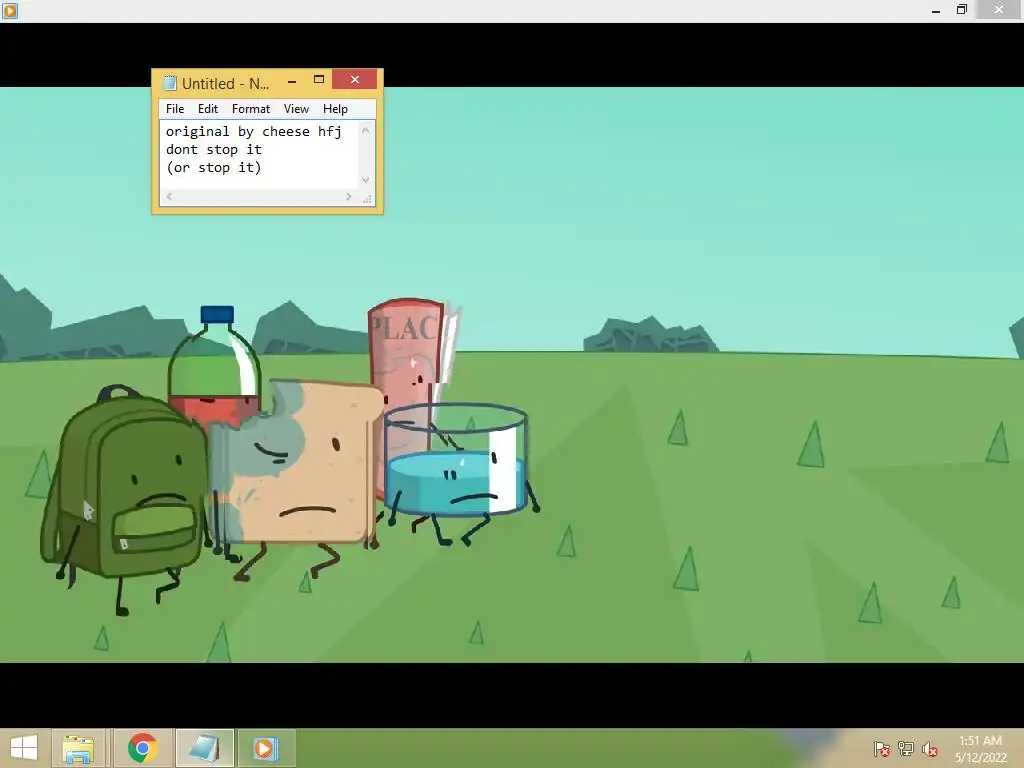The height and width of the screenshot is (768, 1024).
Task: Click the muted volume tray icon
Action: pyautogui.click(x=930, y=748)
